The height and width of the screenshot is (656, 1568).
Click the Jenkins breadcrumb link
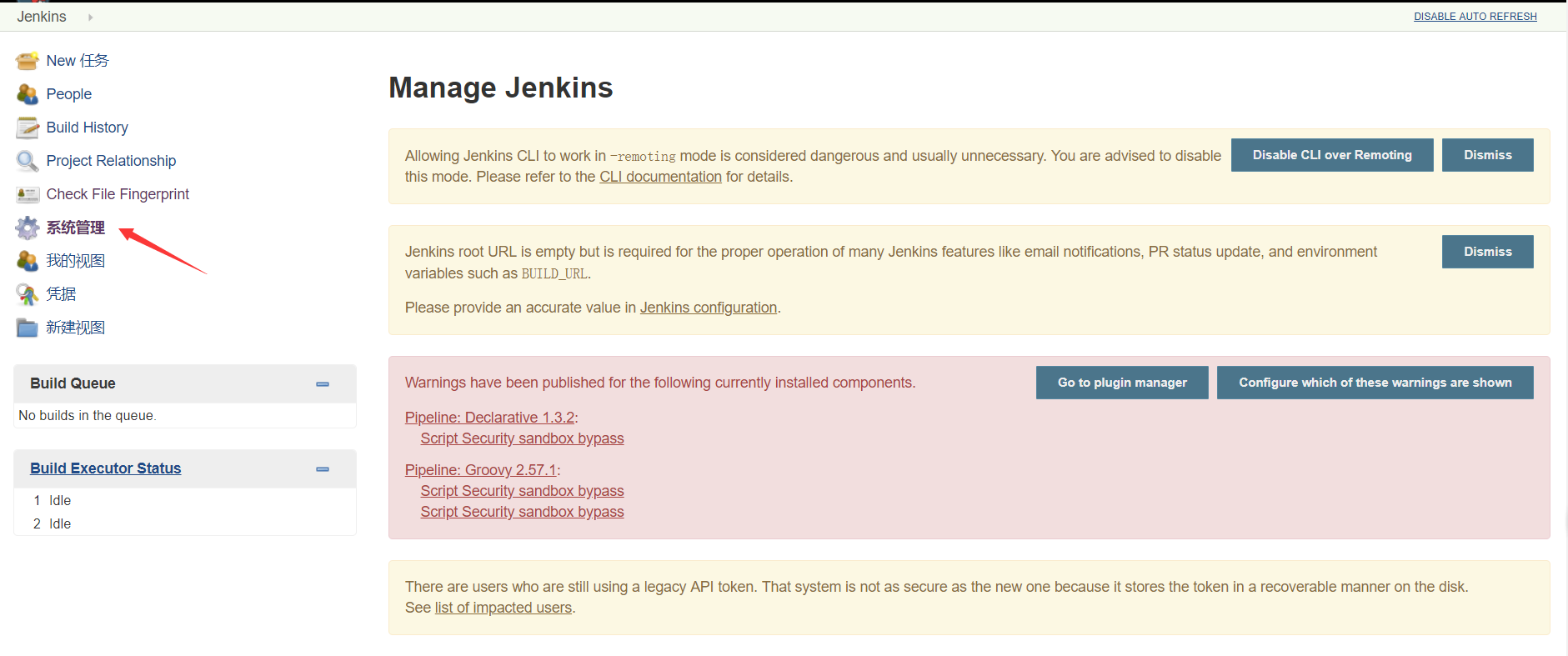(42, 17)
